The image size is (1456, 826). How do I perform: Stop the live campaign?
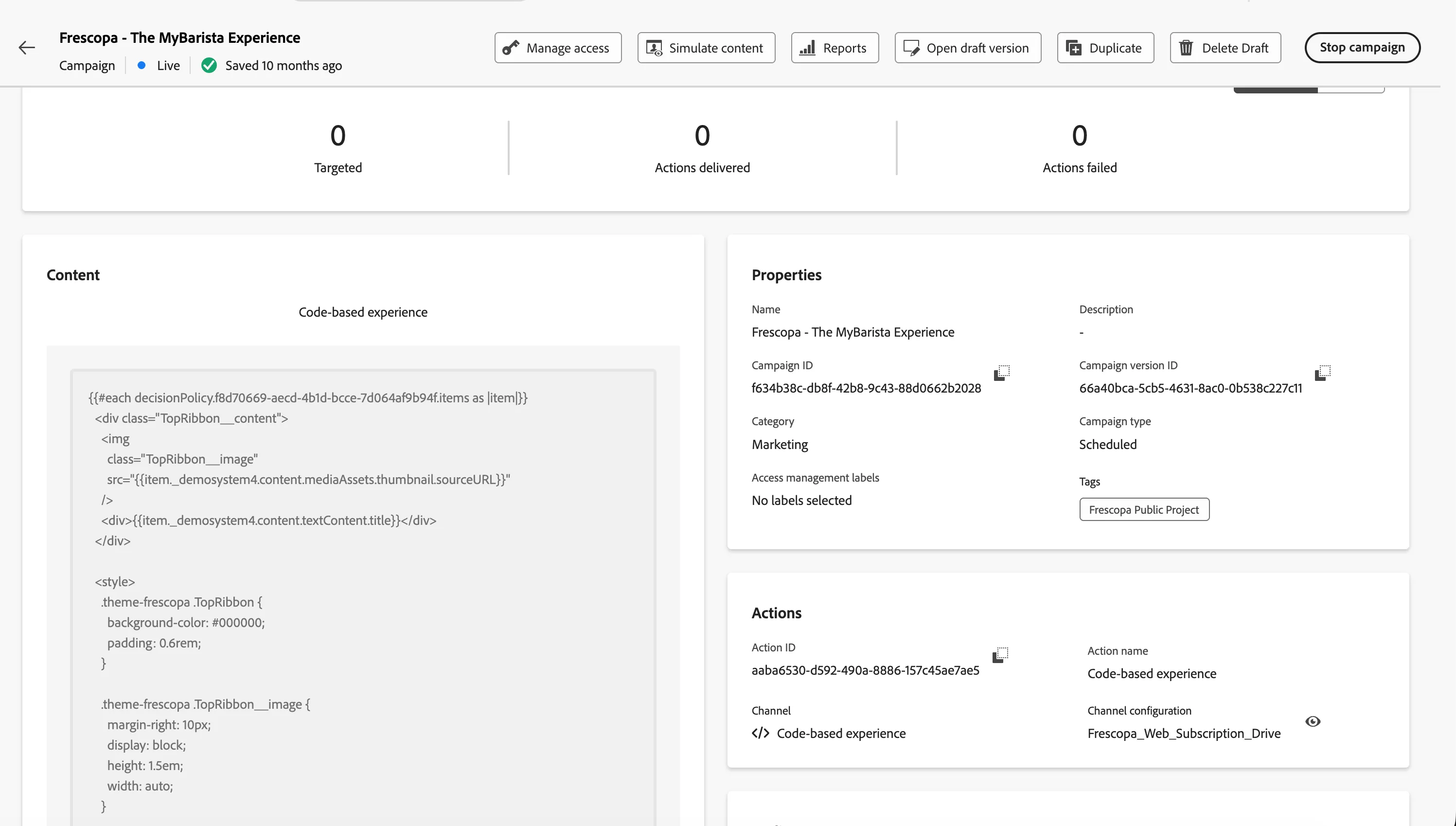click(x=1363, y=48)
